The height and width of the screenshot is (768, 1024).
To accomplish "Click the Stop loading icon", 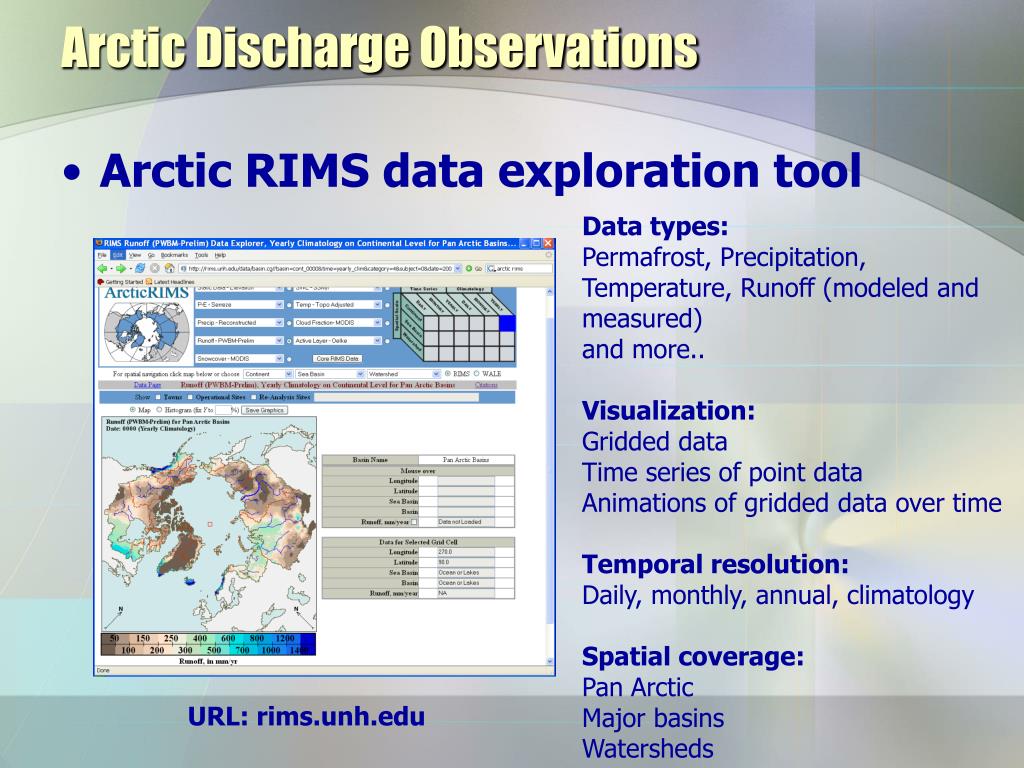I will click(155, 268).
